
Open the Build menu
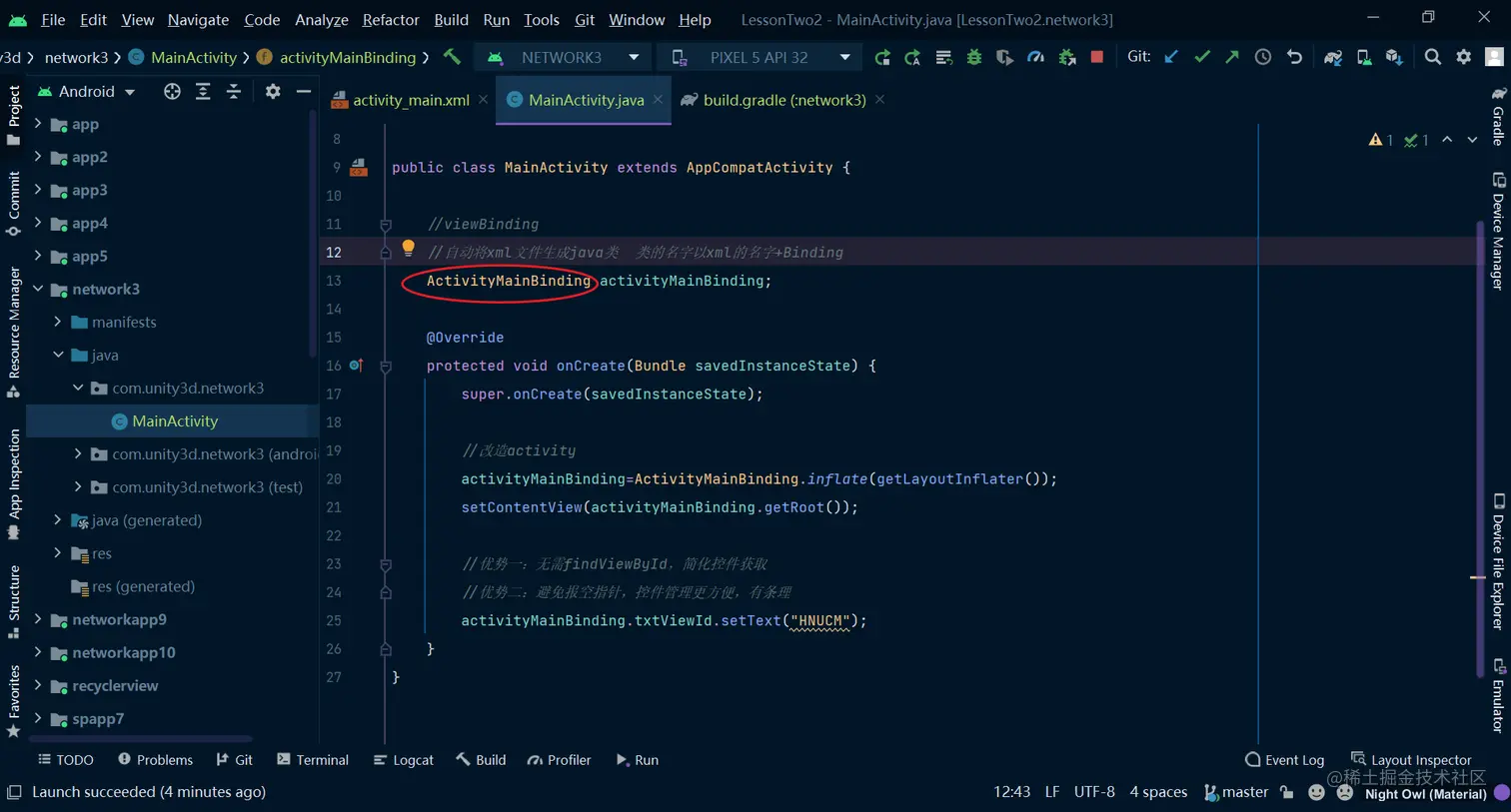[451, 19]
